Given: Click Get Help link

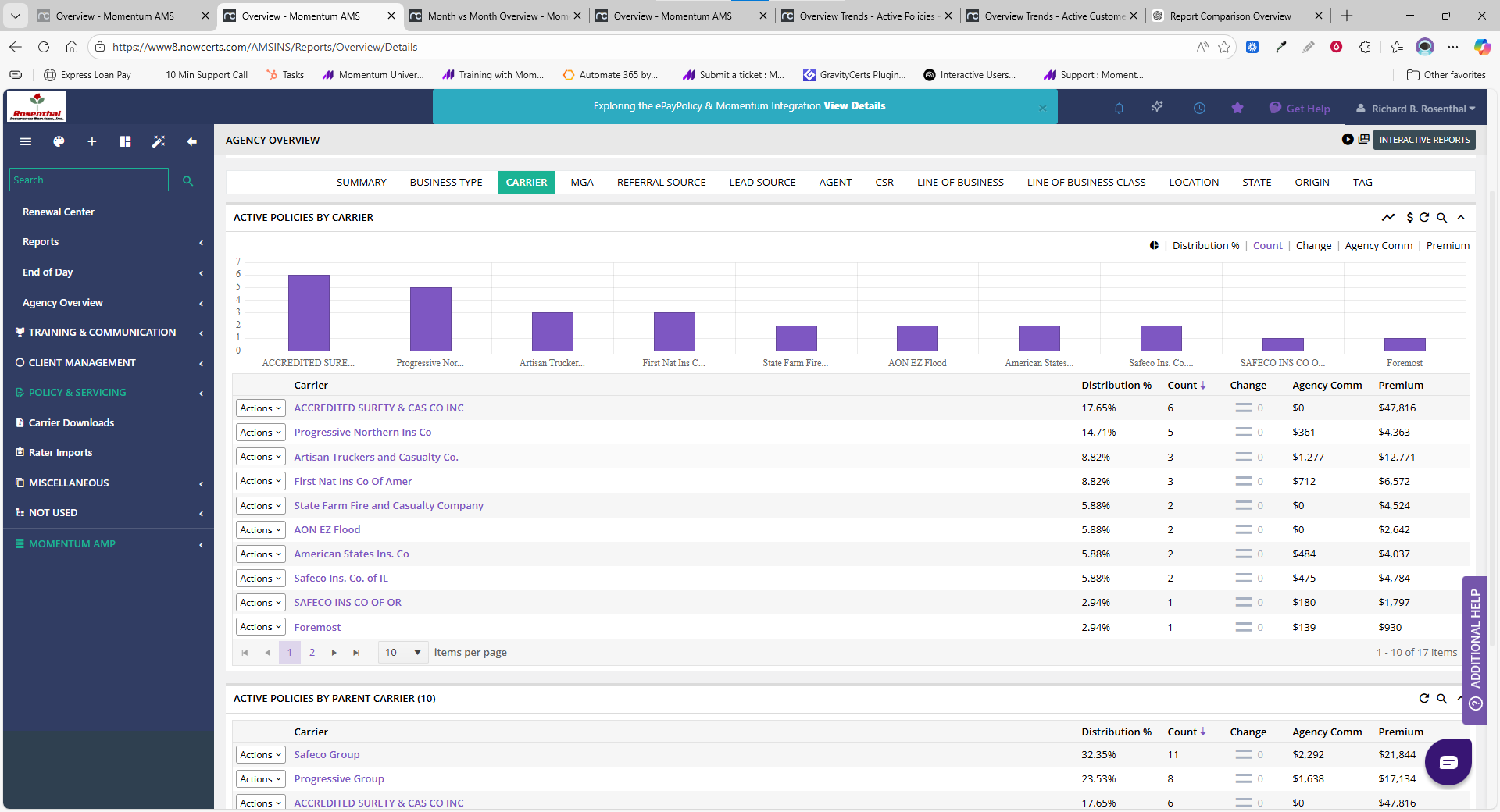Looking at the screenshot, I should [x=1300, y=109].
